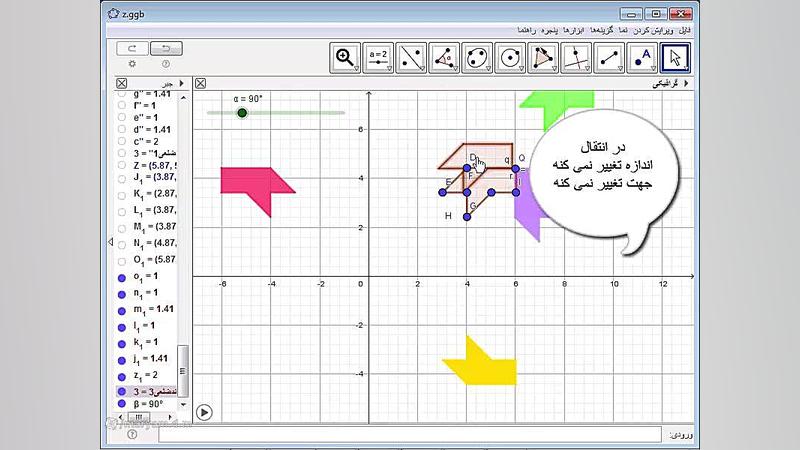Toggle visibility of f'' = 1
This screenshot has width=800, height=450.
(x=121, y=105)
